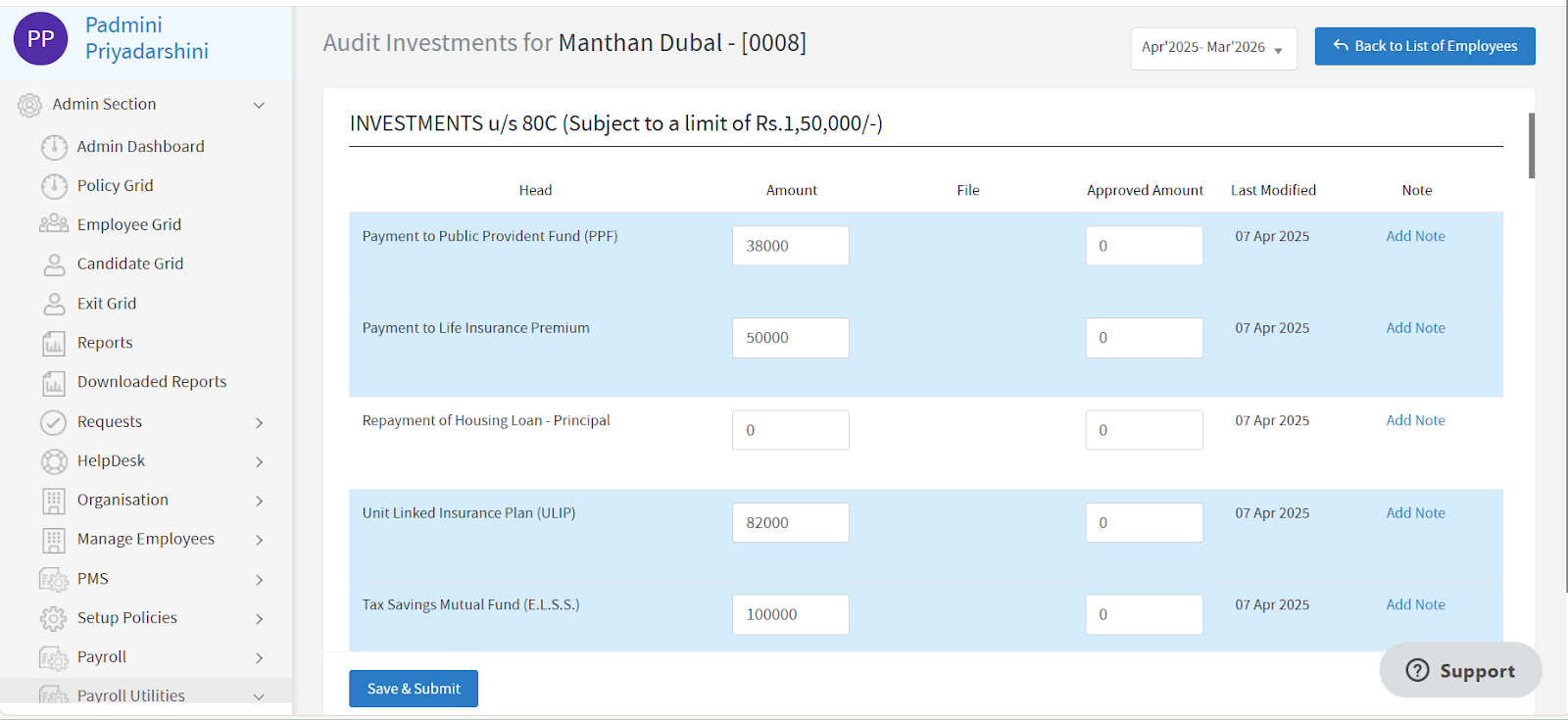Collapse the Admin Section chevron
The height and width of the screenshot is (720, 1568).
[259, 105]
